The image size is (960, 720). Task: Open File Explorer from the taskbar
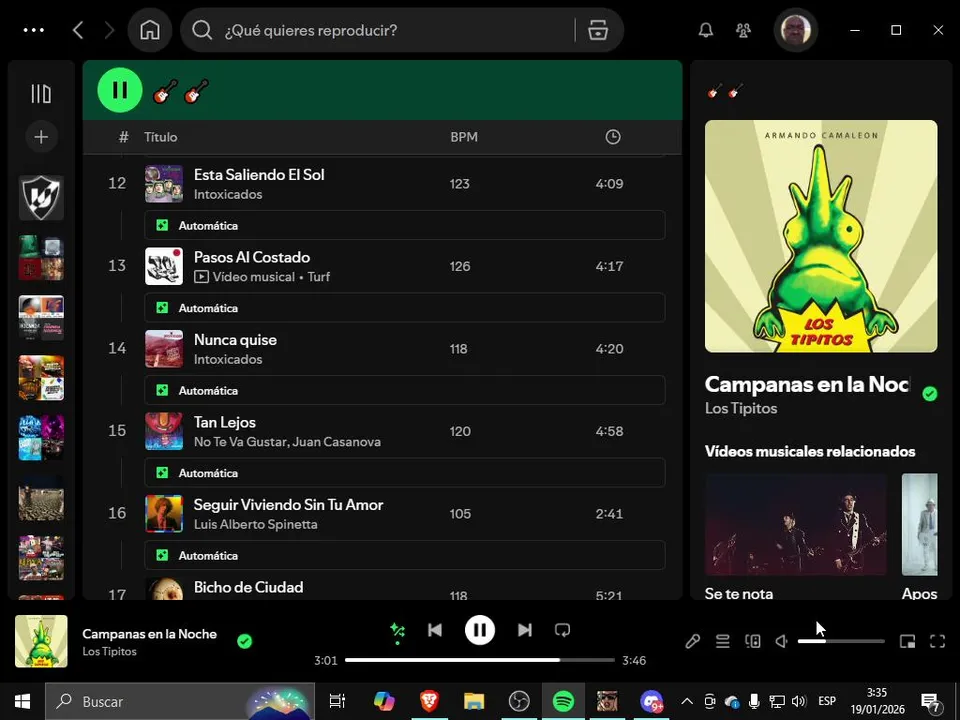coord(474,702)
